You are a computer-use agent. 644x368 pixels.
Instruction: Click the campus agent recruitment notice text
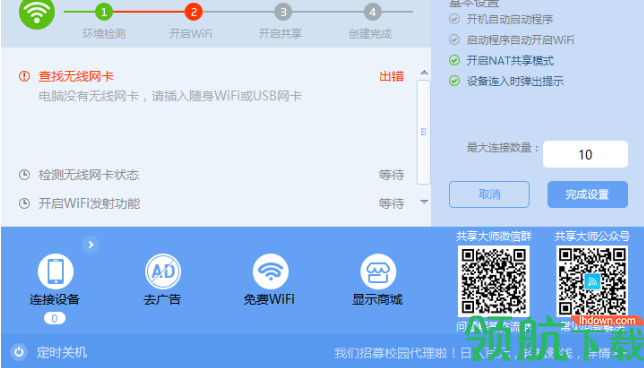click(x=481, y=353)
